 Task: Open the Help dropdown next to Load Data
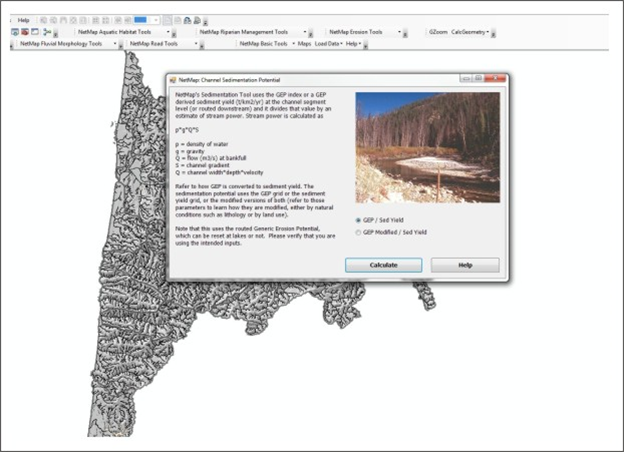pyautogui.click(x=353, y=44)
